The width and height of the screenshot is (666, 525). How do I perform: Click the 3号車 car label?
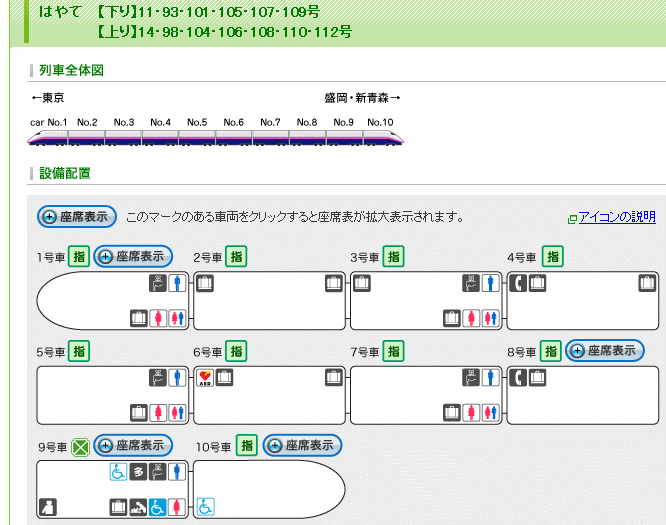pyautogui.click(x=365, y=257)
